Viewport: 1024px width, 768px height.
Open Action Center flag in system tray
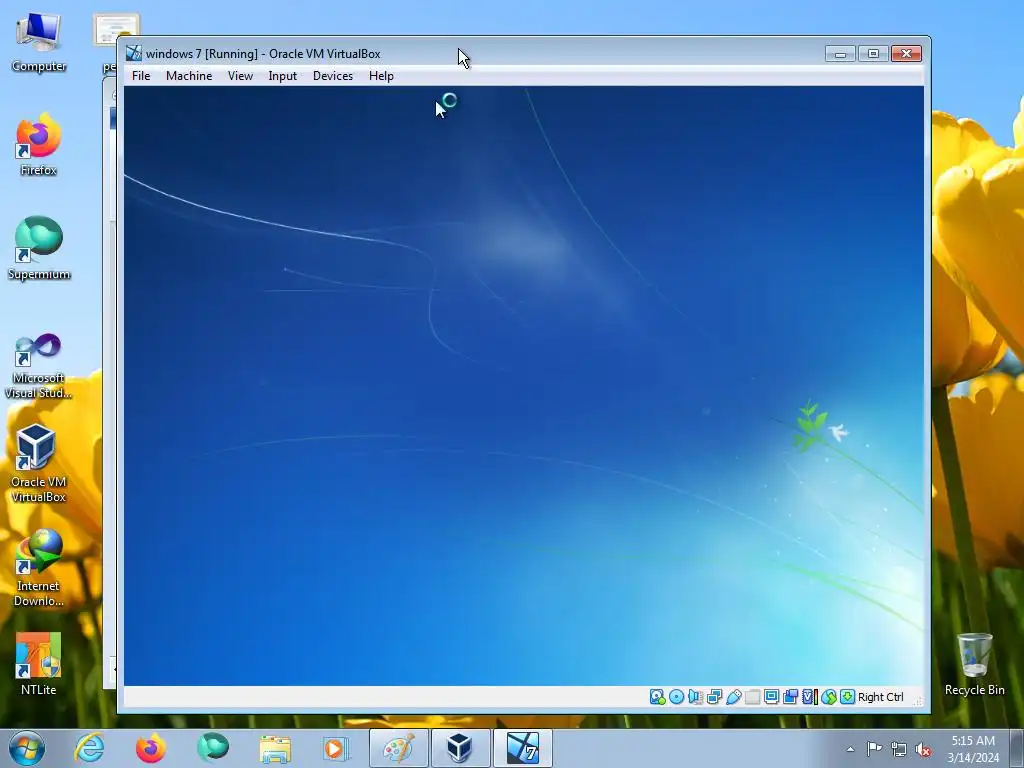(874, 749)
